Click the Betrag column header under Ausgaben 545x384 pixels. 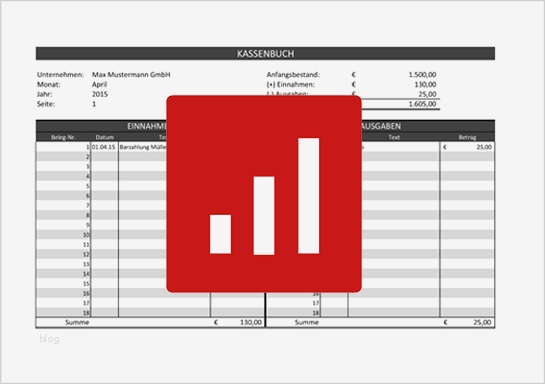tap(467, 137)
